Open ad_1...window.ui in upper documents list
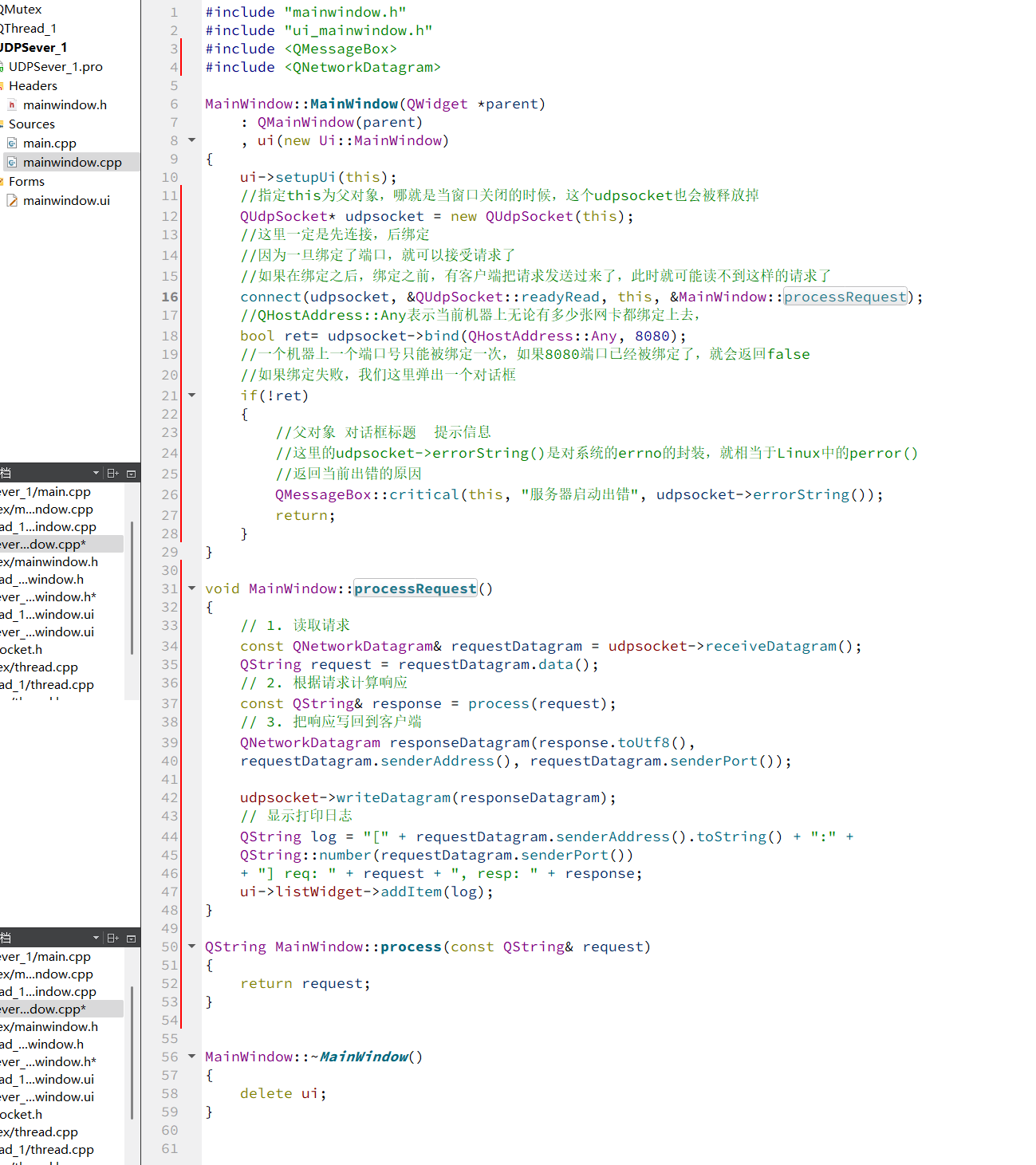The height and width of the screenshot is (1165, 1036). pos(47,615)
